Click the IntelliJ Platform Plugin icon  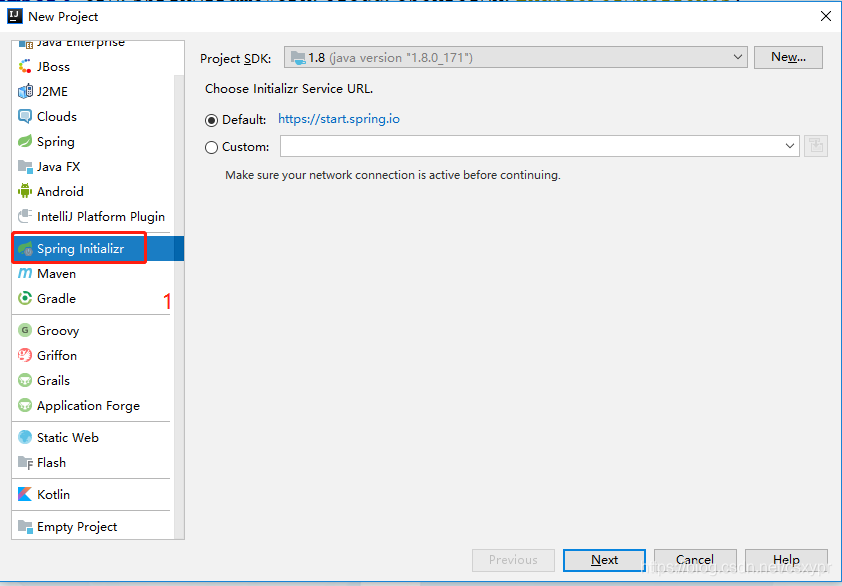click(x=25, y=216)
